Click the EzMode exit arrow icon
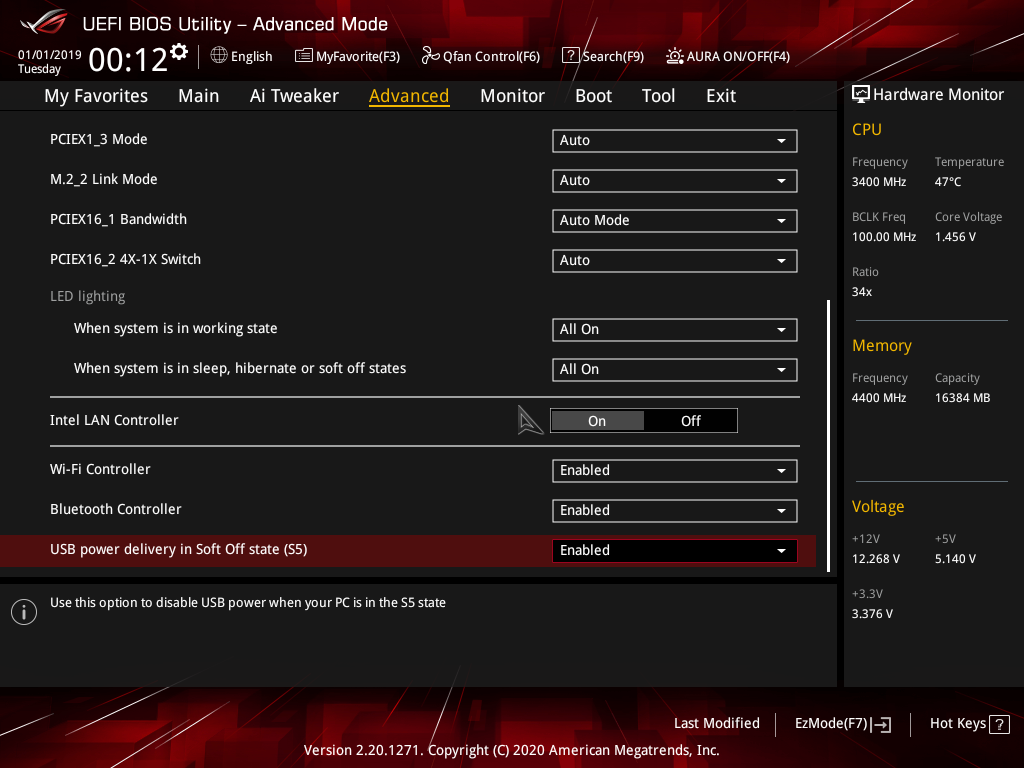The height and width of the screenshot is (768, 1024). [881, 724]
